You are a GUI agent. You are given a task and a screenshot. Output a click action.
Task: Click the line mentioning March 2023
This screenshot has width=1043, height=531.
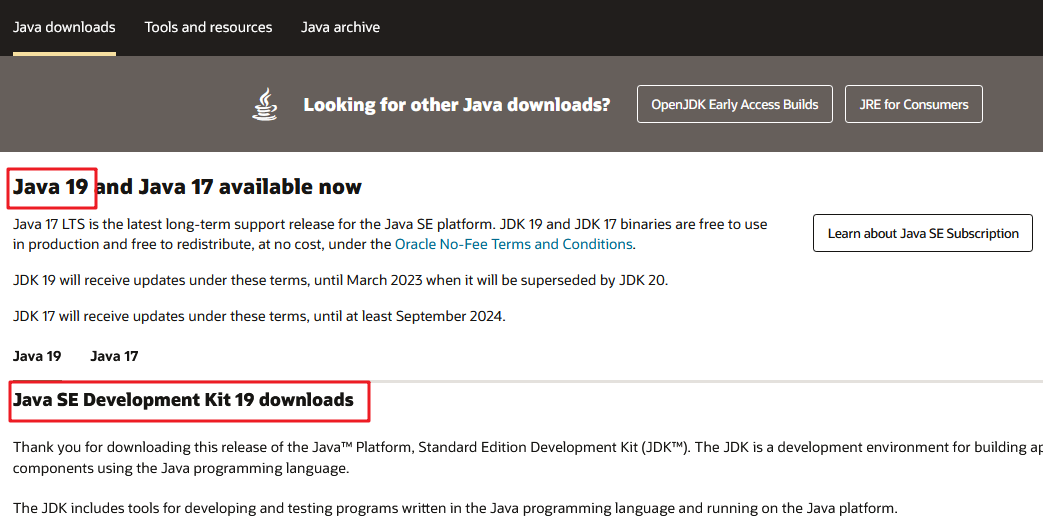click(340, 280)
